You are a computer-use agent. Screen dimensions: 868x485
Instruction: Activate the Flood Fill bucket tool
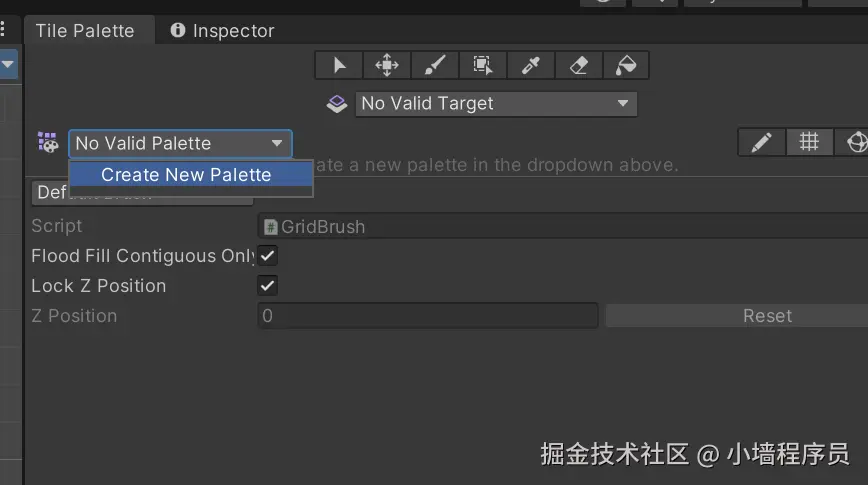tap(626, 66)
